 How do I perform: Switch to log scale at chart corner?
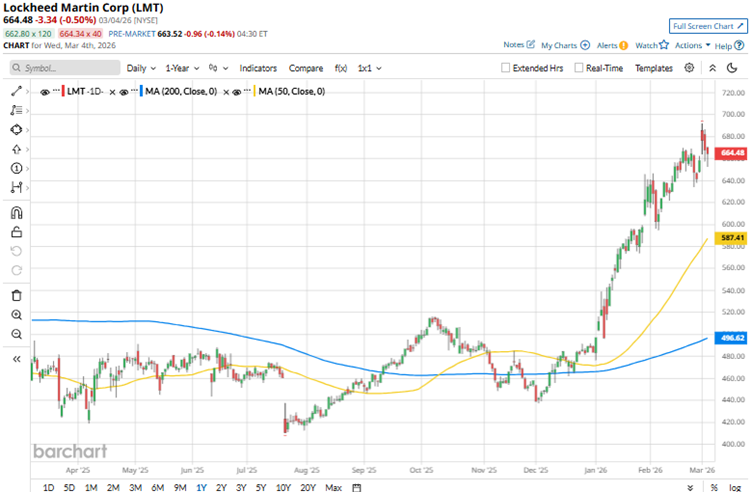736,487
